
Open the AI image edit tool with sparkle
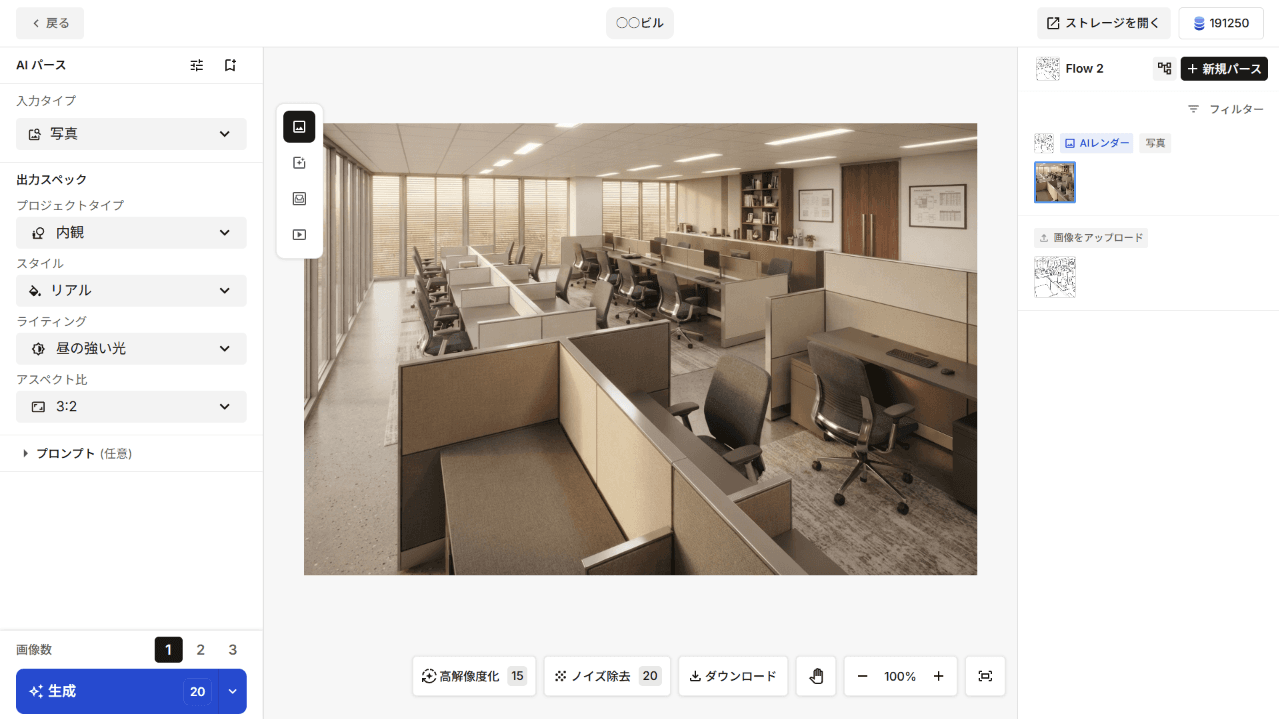click(299, 163)
